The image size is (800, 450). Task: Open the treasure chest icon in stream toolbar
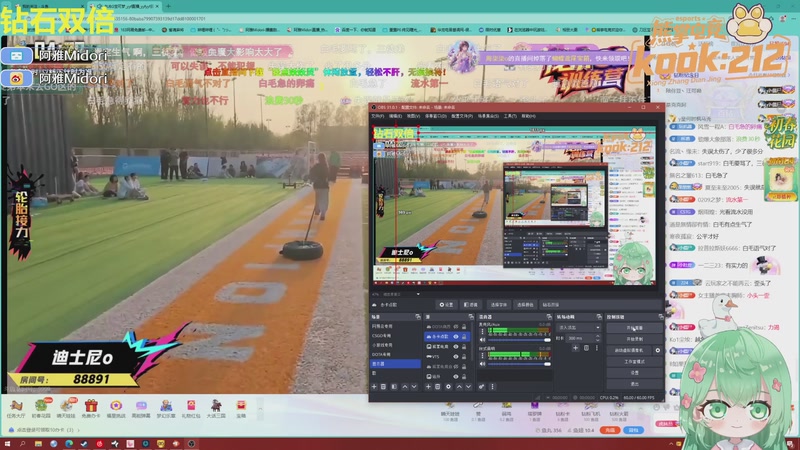pyautogui.click(x=241, y=406)
